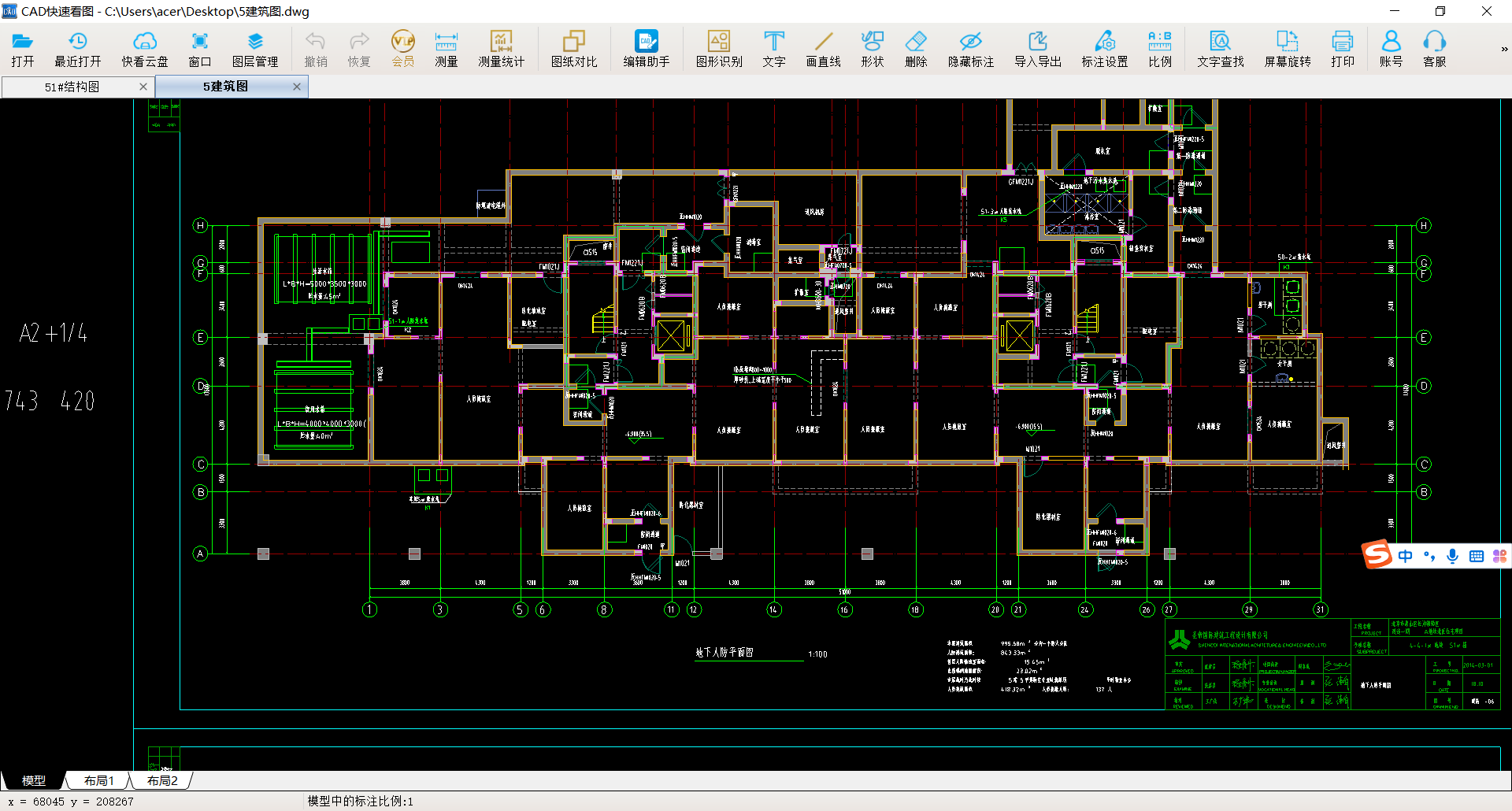Image resolution: width=1512 pixels, height=811 pixels.
Task: Select the 画直线 draw line tool
Action: (x=824, y=50)
